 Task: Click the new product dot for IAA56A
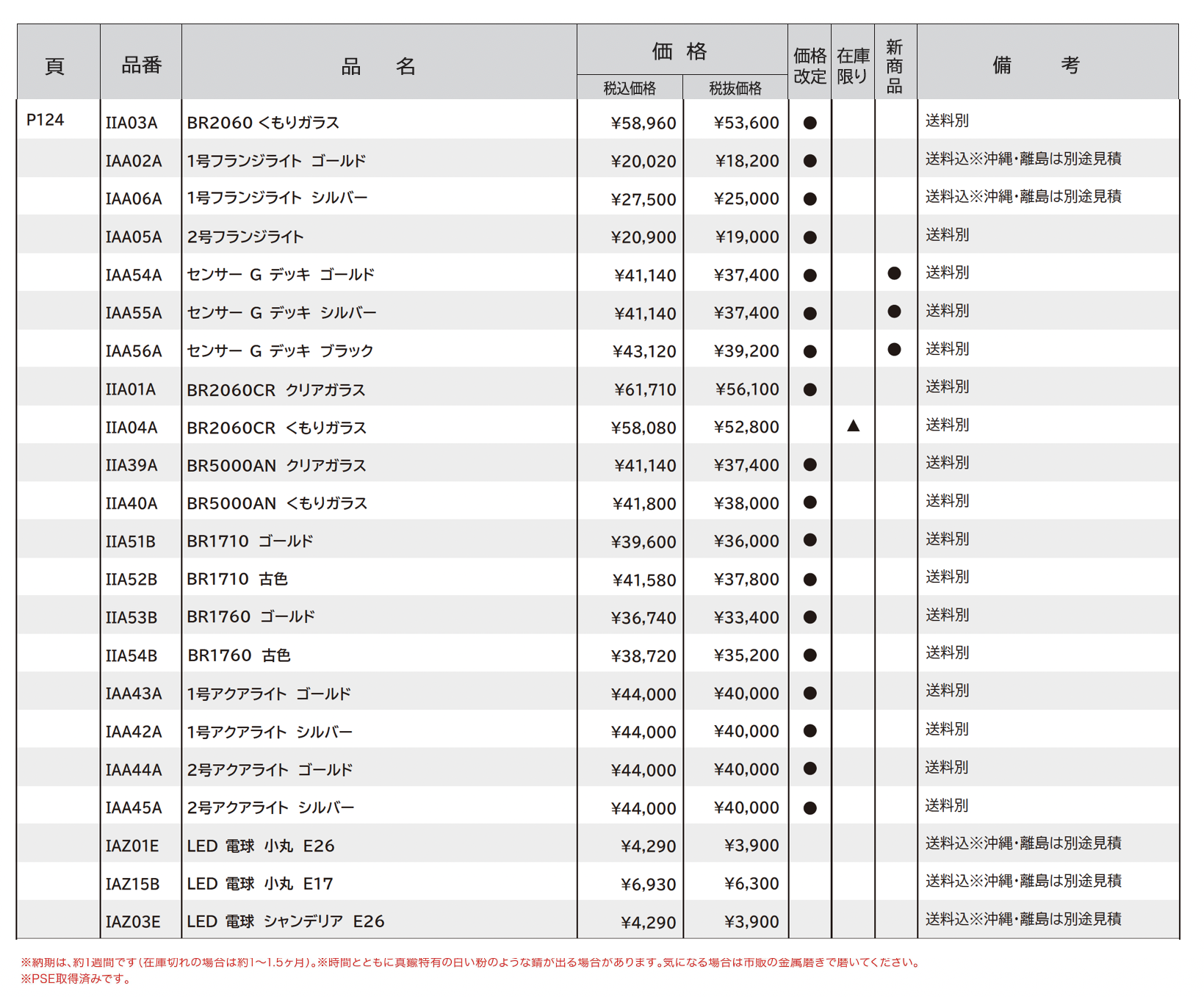(893, 350)
